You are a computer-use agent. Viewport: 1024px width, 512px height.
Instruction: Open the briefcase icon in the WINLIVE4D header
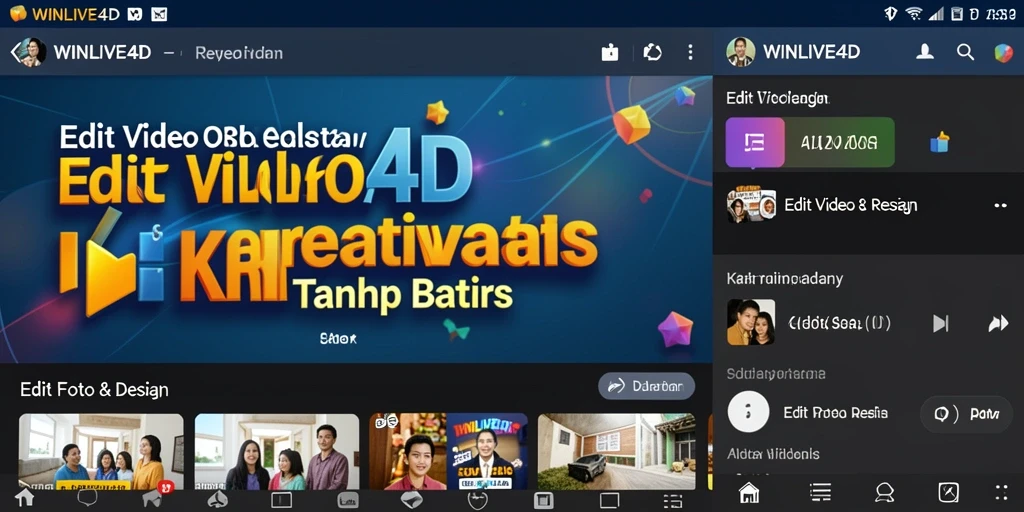[609, 52]
